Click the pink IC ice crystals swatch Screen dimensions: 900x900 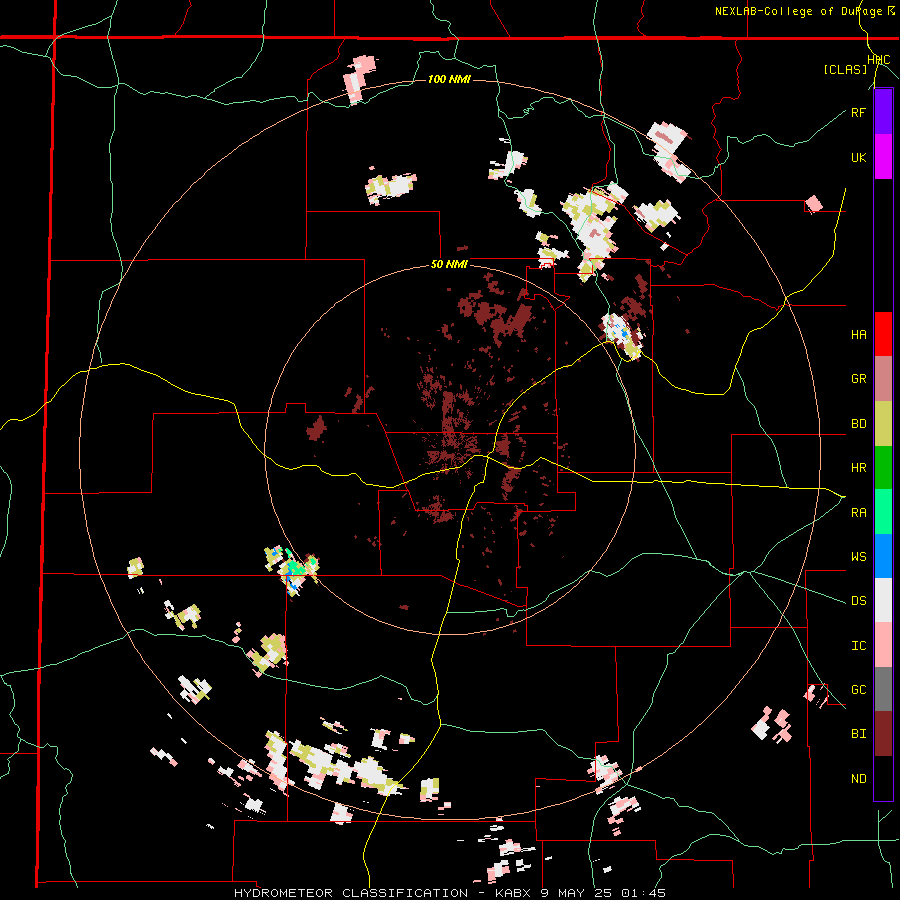click(883, 645)
